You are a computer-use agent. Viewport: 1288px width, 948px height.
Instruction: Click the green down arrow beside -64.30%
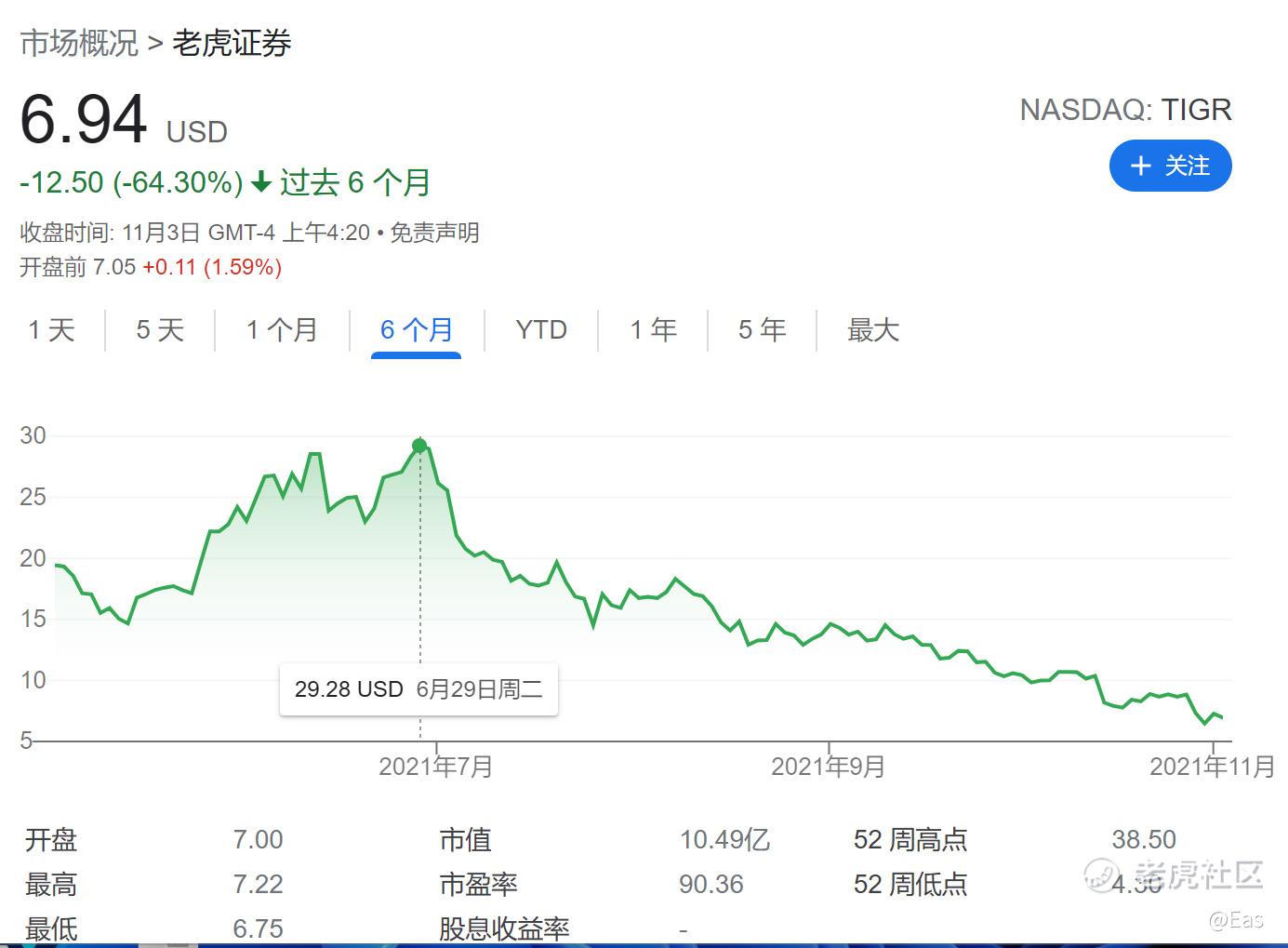[261, 182]
